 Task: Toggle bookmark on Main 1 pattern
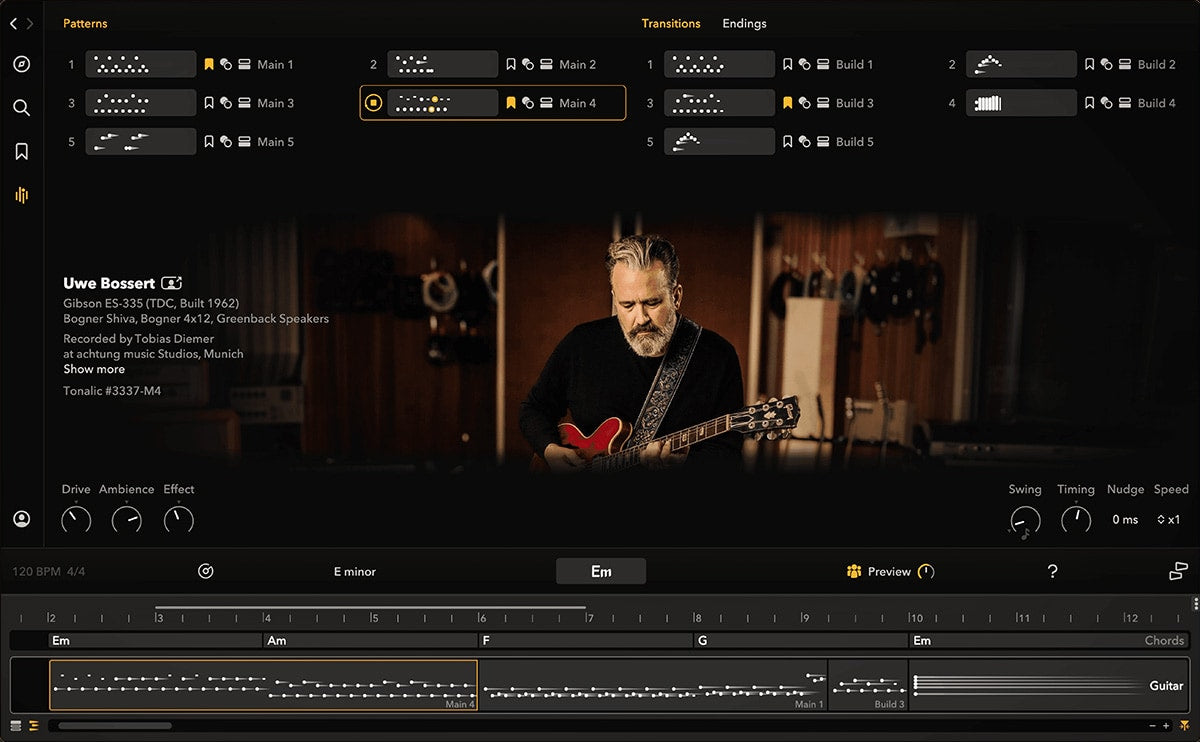[x=209, y=64]
